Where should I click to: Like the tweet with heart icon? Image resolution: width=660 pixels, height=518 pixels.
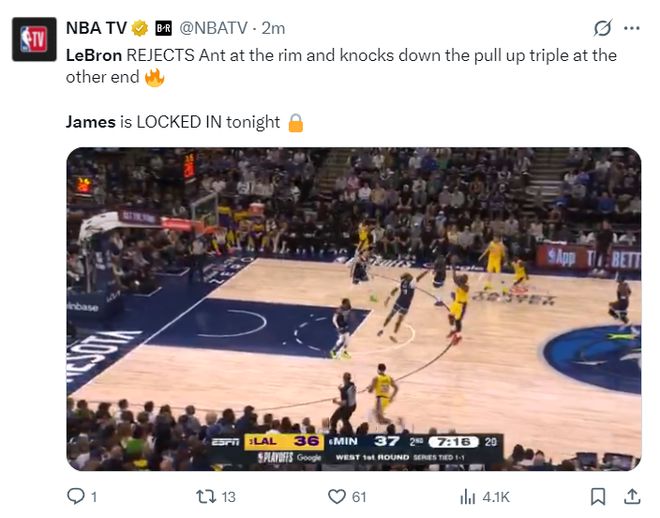[337, 497]
